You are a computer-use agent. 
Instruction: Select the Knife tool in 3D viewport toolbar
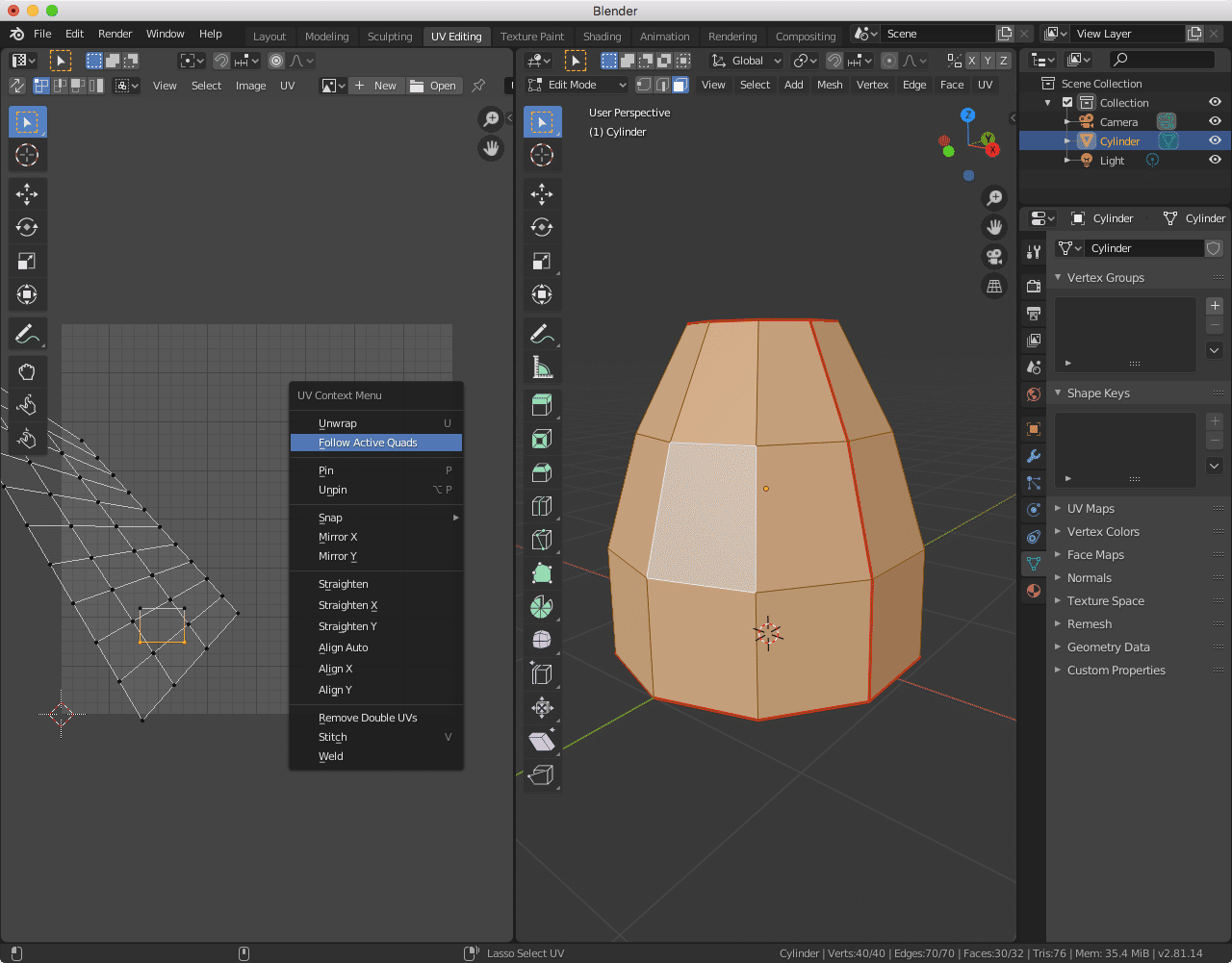542,540
